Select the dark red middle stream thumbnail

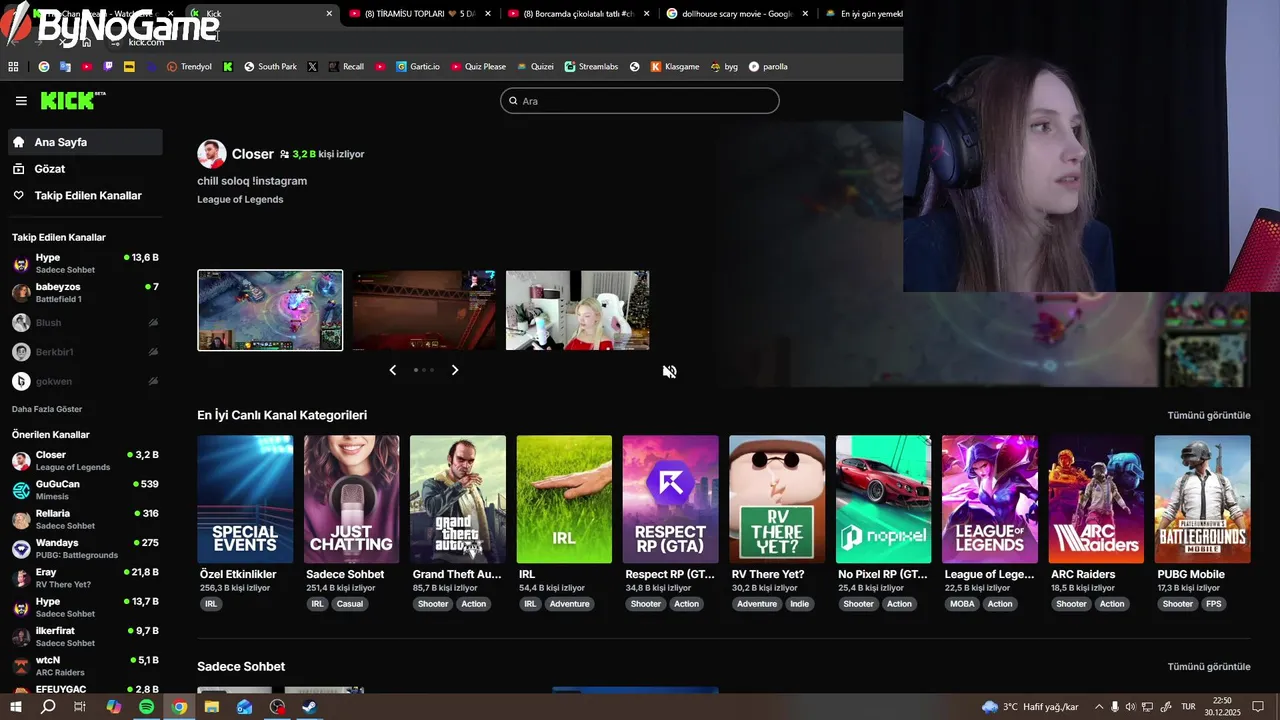click(424, 310)
